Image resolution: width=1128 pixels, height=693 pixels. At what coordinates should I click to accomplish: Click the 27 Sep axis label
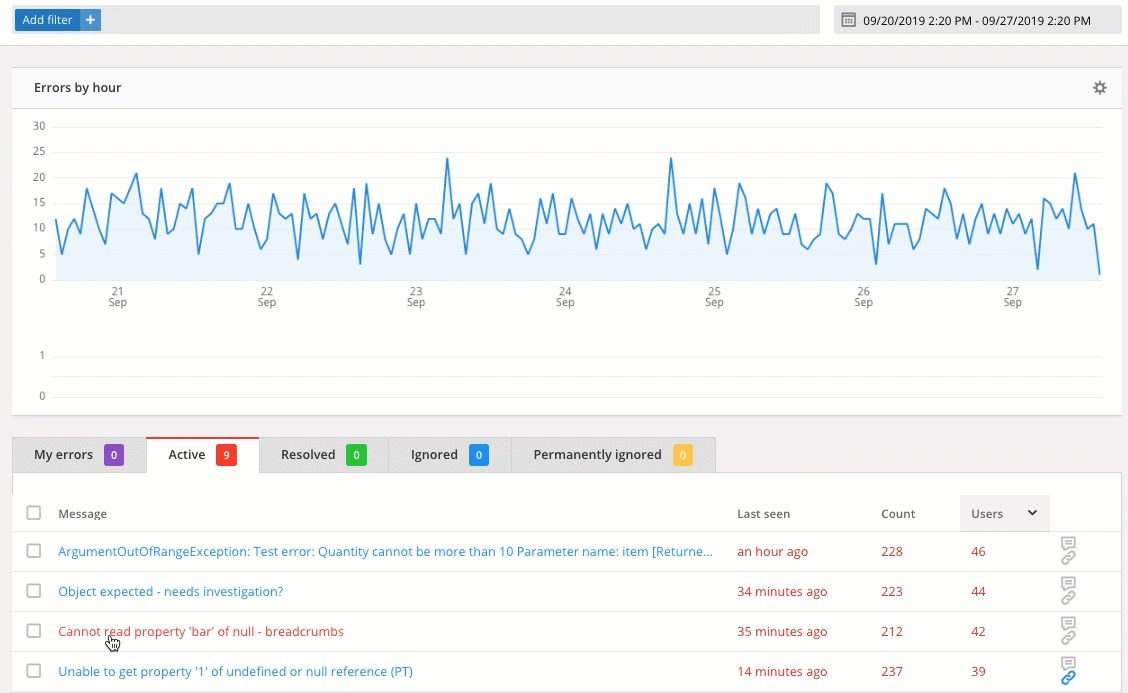point(1012,296)
